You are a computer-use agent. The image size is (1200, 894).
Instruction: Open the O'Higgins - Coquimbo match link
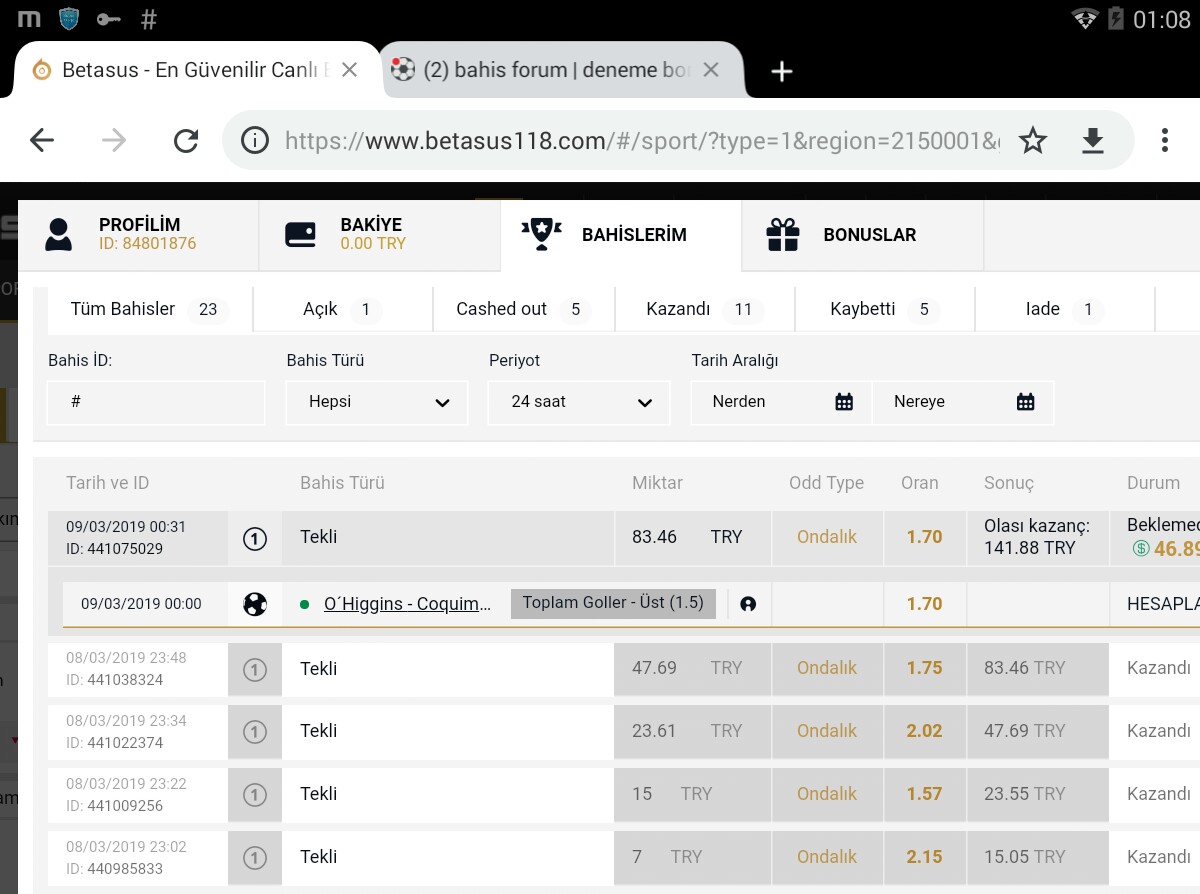pos(408,604)
